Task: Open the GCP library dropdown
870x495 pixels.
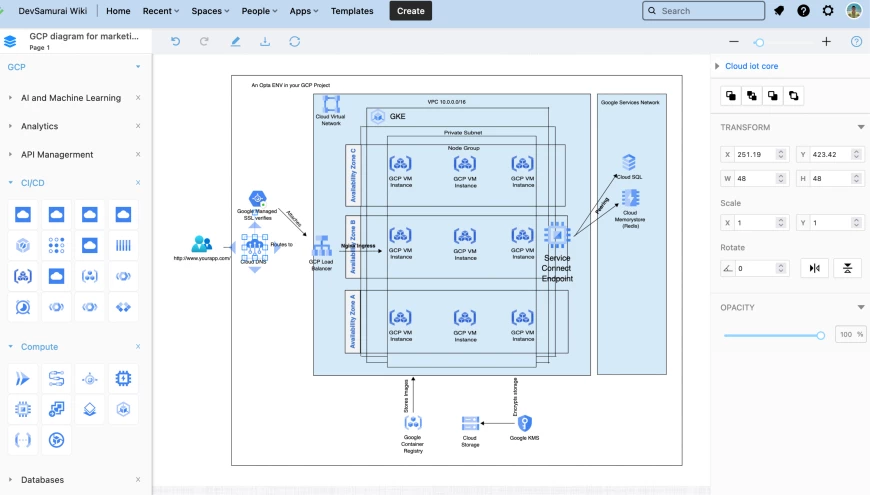Action: click(x=138, y=67)
